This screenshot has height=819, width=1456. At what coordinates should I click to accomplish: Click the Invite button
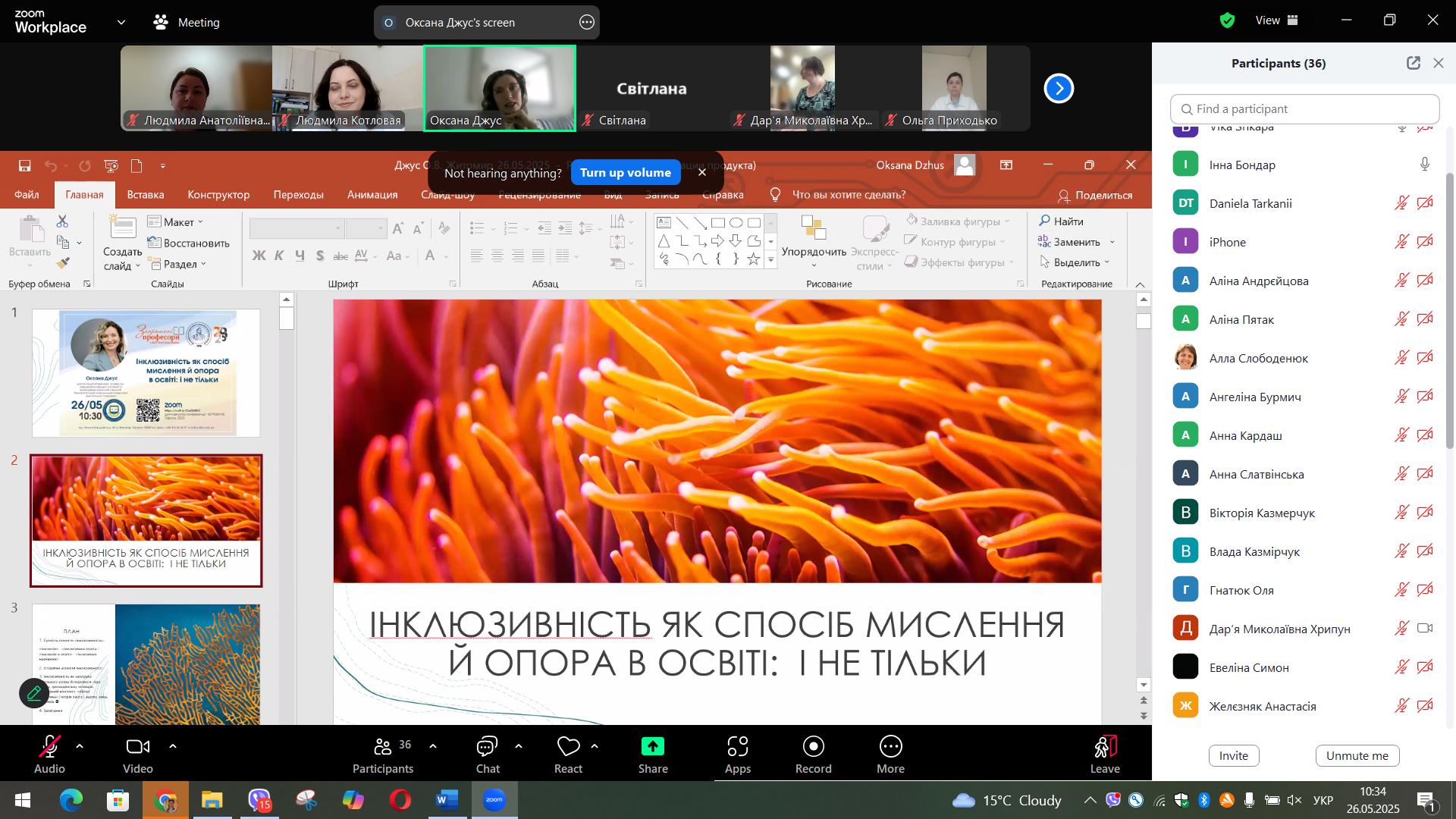(1233, 756)
